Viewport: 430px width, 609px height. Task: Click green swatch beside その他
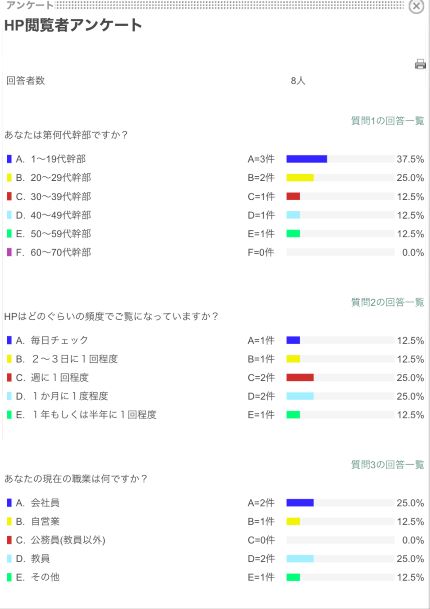pos(9,577)
